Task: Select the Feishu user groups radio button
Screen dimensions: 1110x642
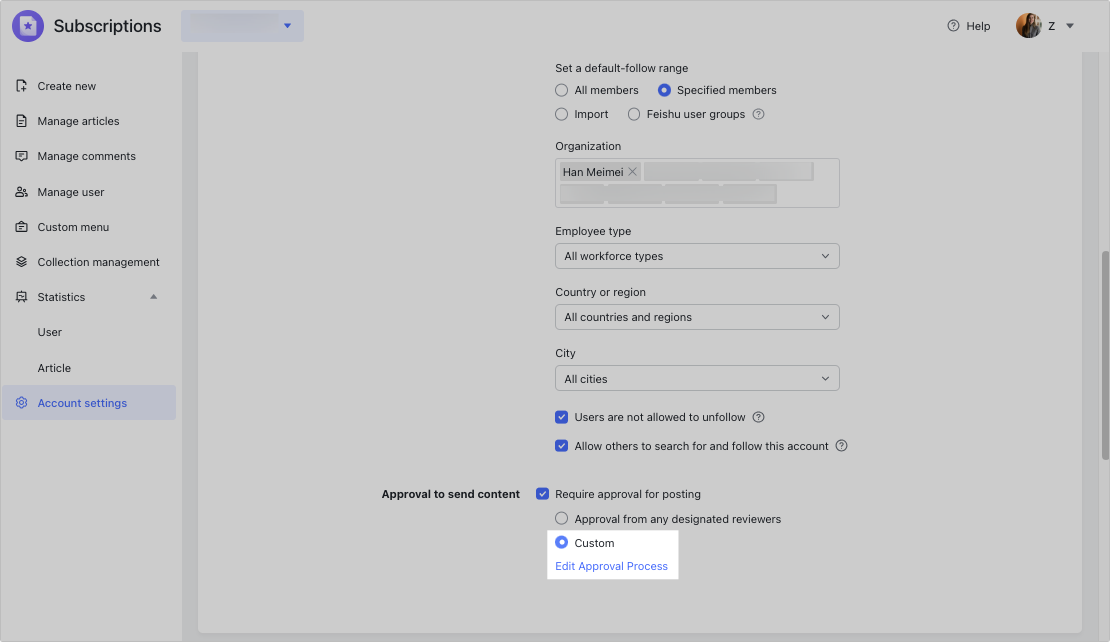Action: [634, 114]
